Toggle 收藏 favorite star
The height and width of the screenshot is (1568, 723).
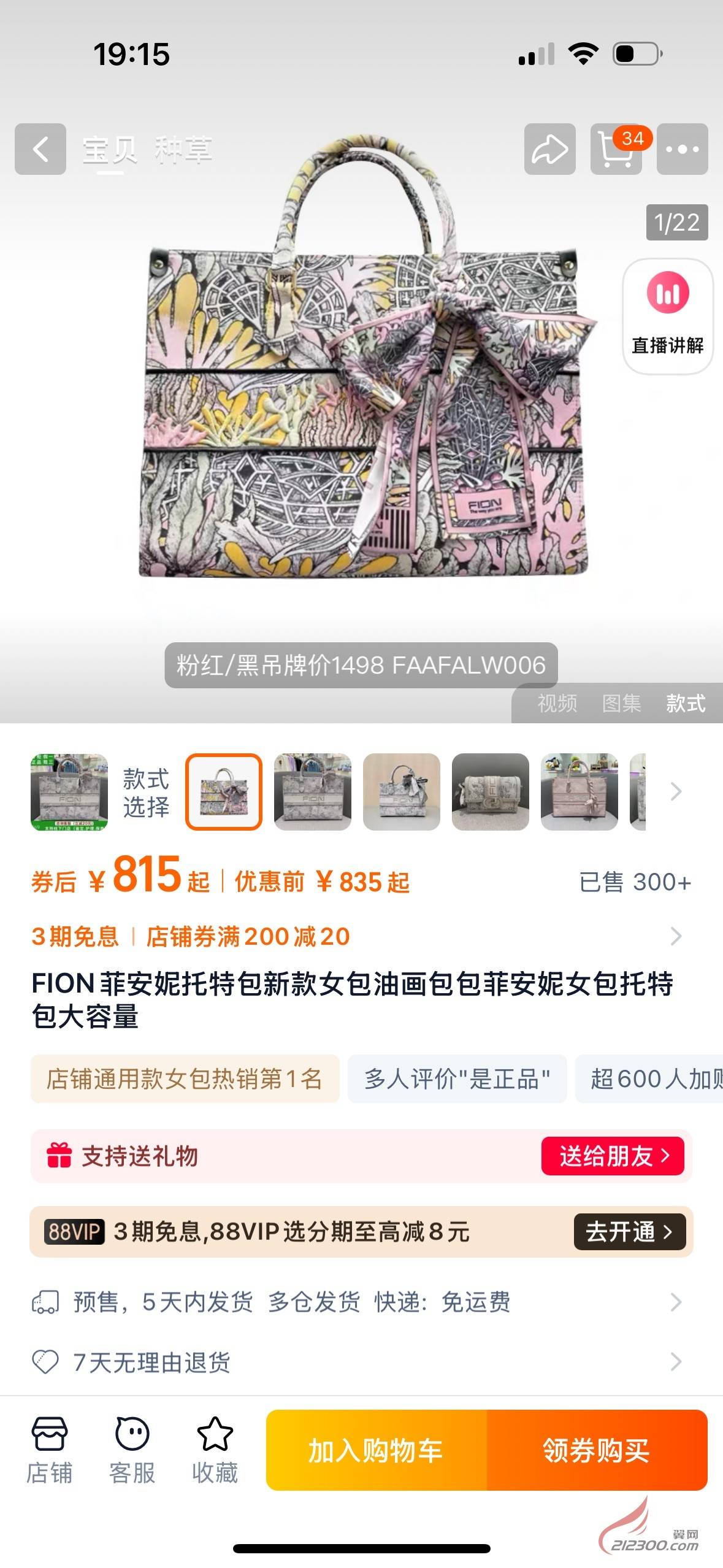tap(215, 1450)
